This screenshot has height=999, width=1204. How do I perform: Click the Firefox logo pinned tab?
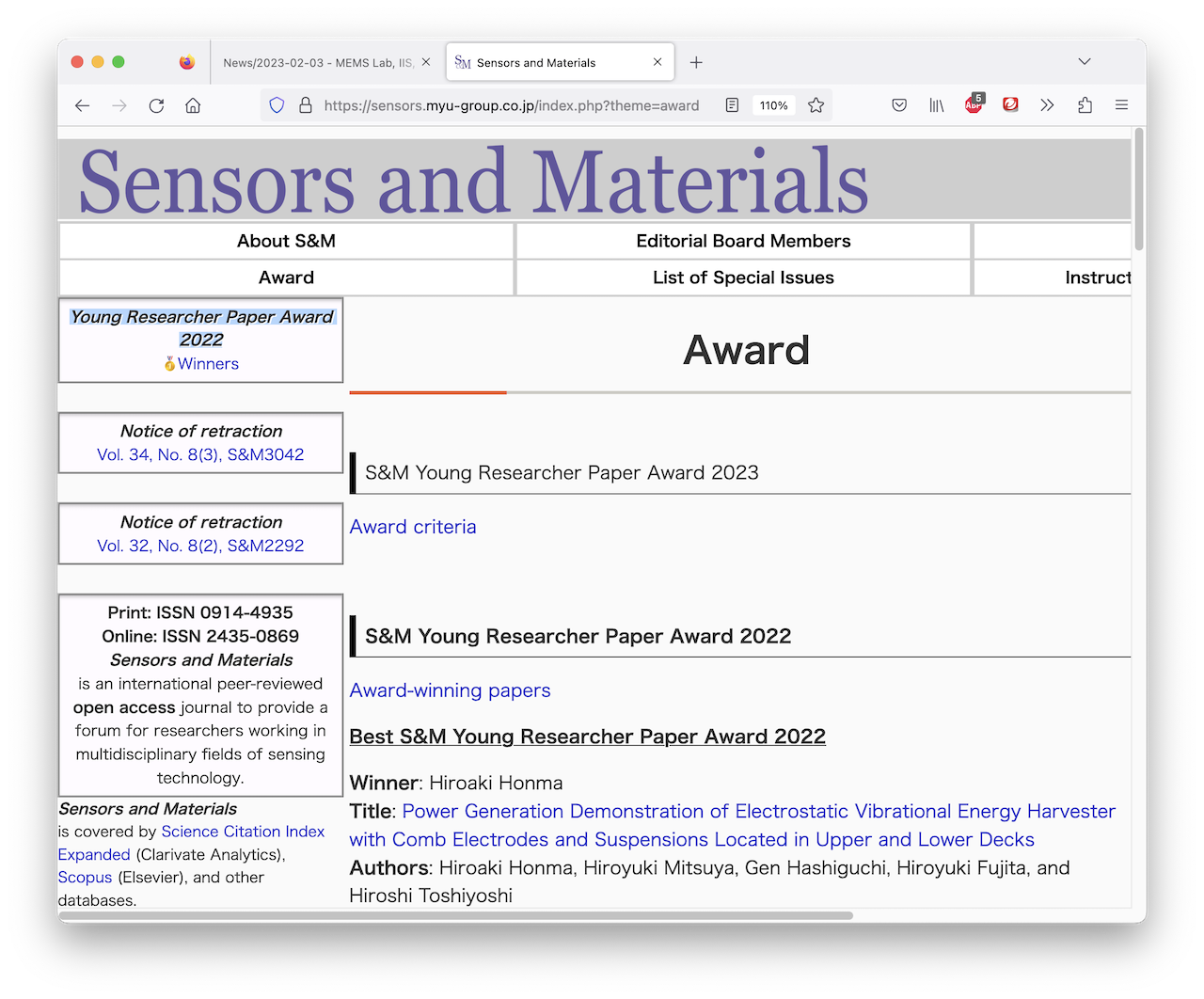187,62
